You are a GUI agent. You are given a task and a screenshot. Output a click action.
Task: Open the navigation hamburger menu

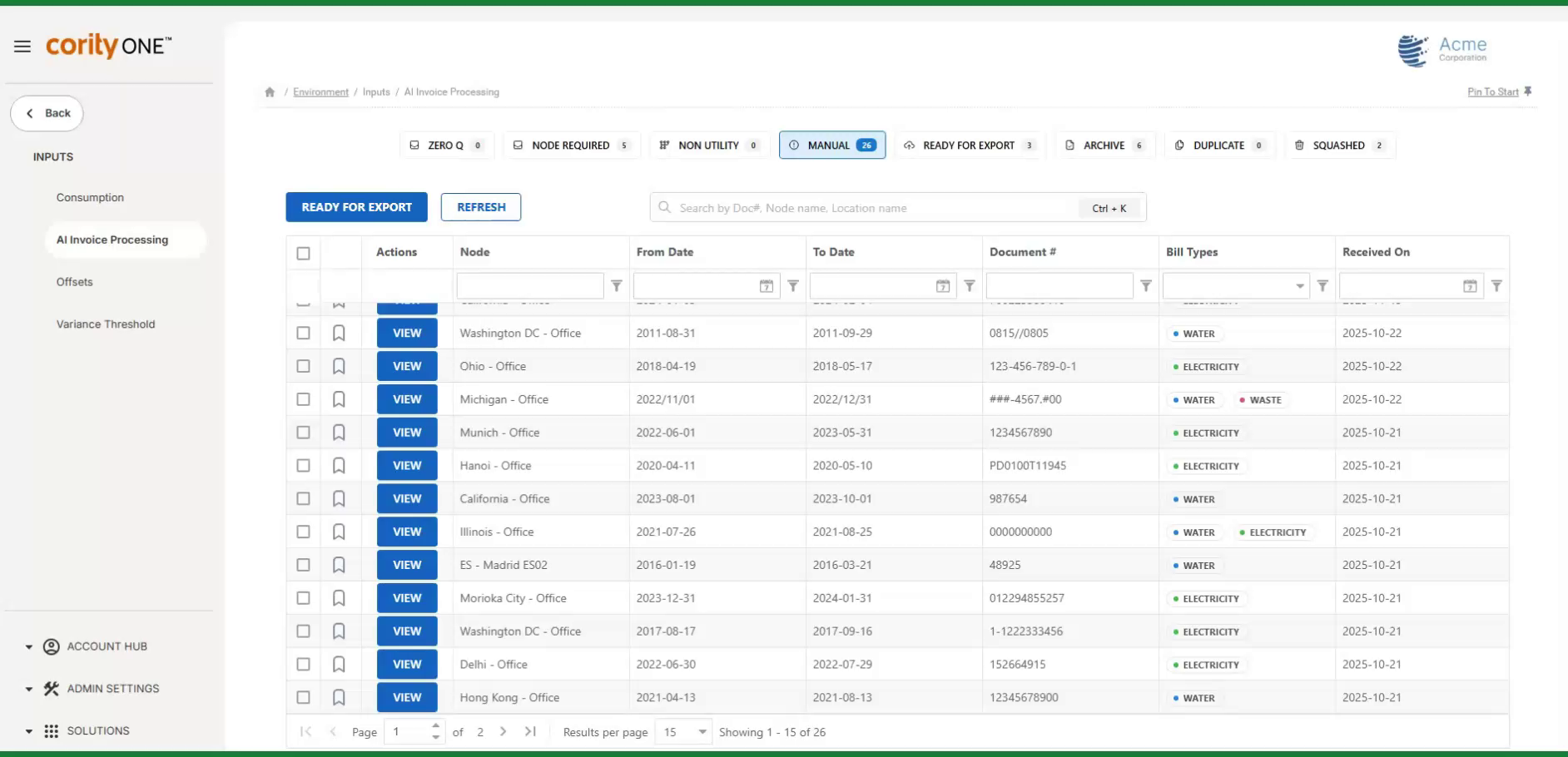[x=22, y=46]
